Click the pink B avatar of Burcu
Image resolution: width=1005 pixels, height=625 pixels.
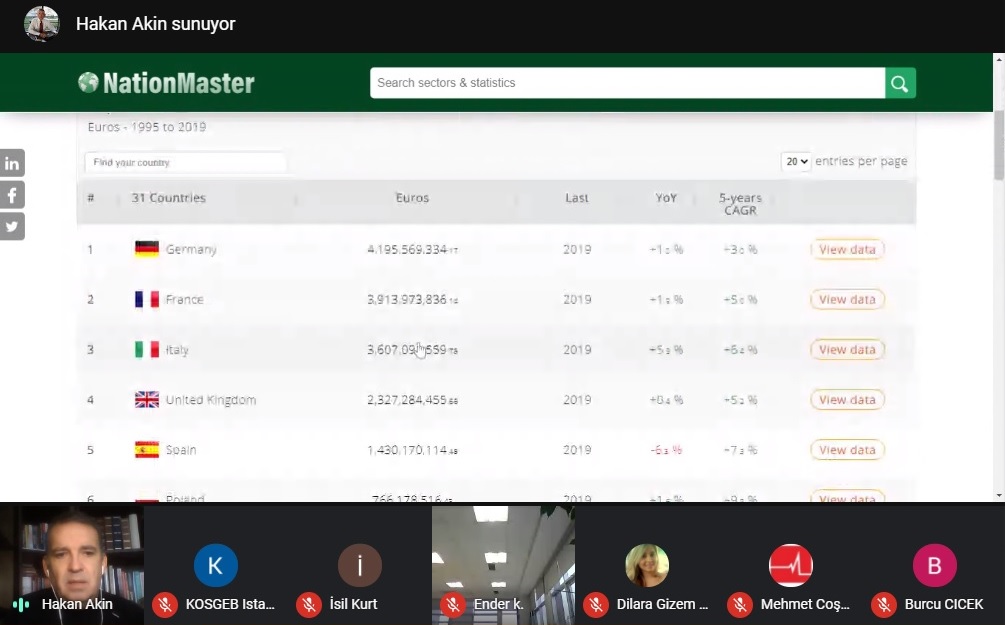click(x=934, y=565)
